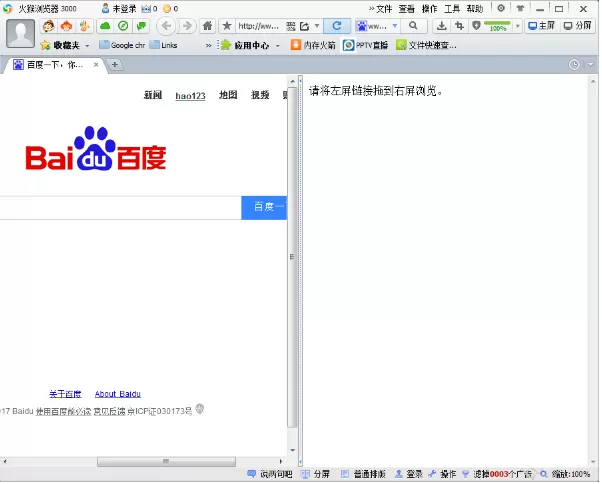Click the green 100% progress bar
The width and height of the screenshot is (602, 484).
click(x=497, y=26)
